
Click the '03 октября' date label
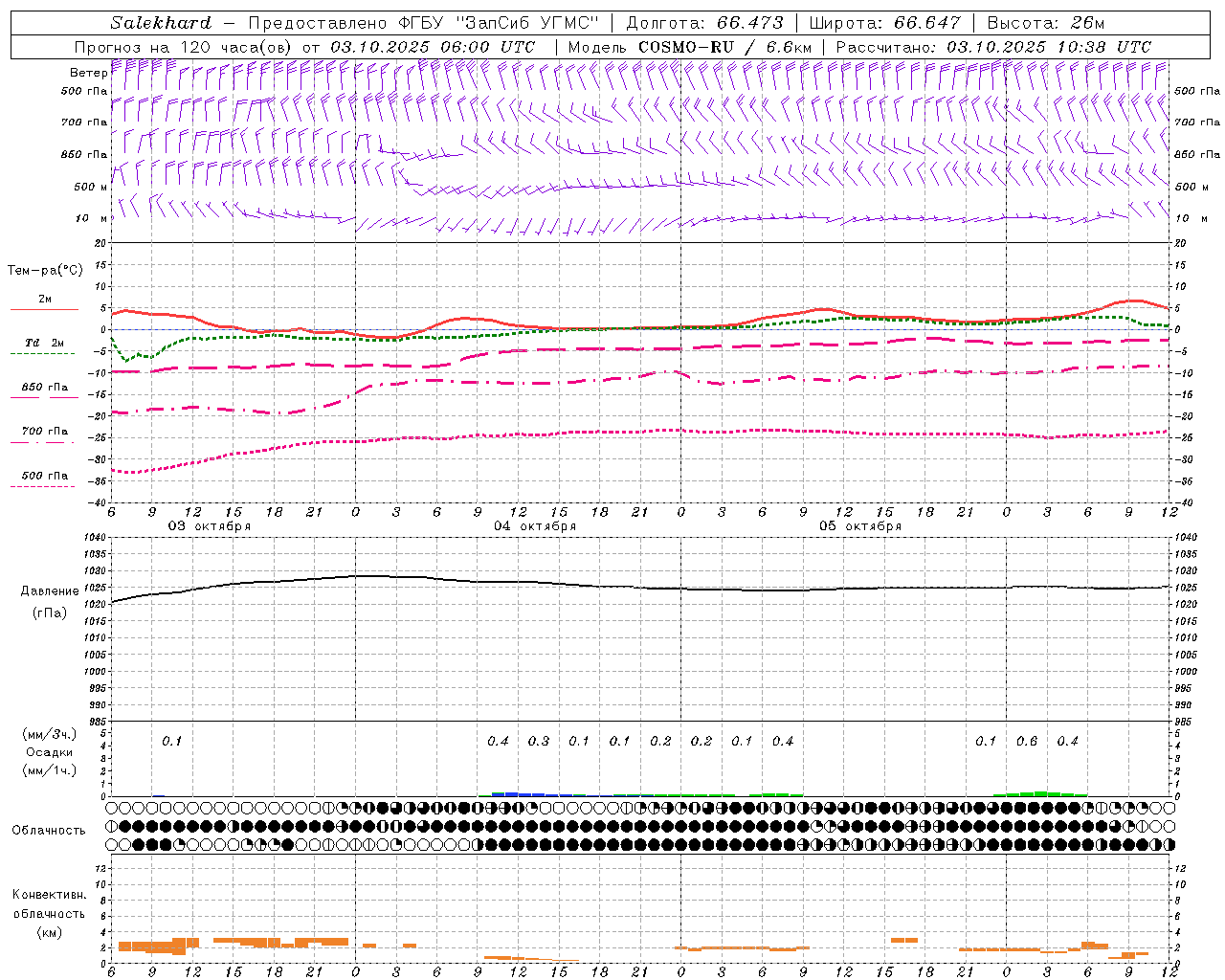click(x=210, y=526)
